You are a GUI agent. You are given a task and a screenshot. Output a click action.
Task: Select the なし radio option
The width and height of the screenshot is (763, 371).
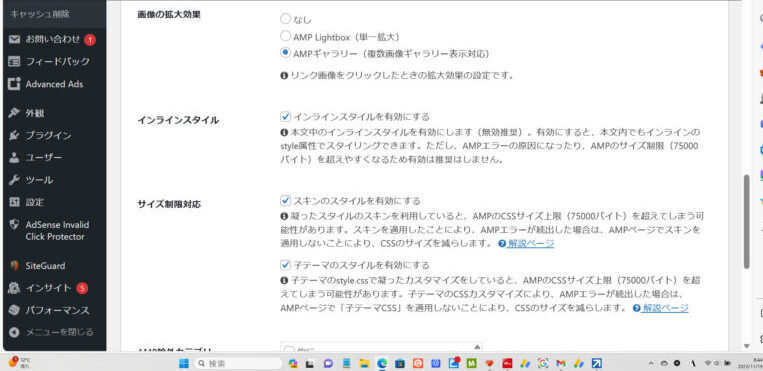coord(285,19)
